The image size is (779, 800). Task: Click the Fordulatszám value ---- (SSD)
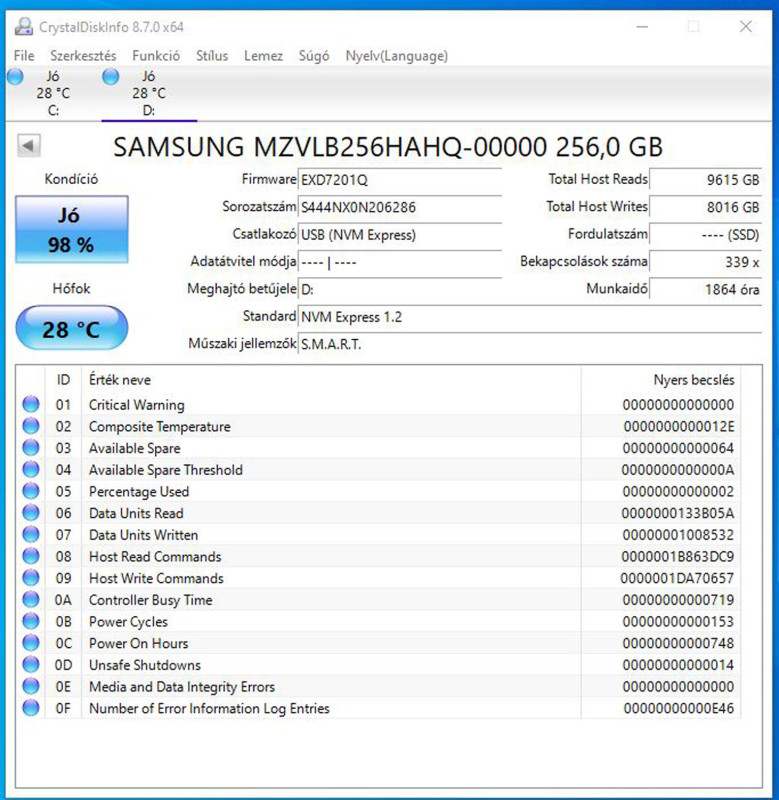[706, 235]
